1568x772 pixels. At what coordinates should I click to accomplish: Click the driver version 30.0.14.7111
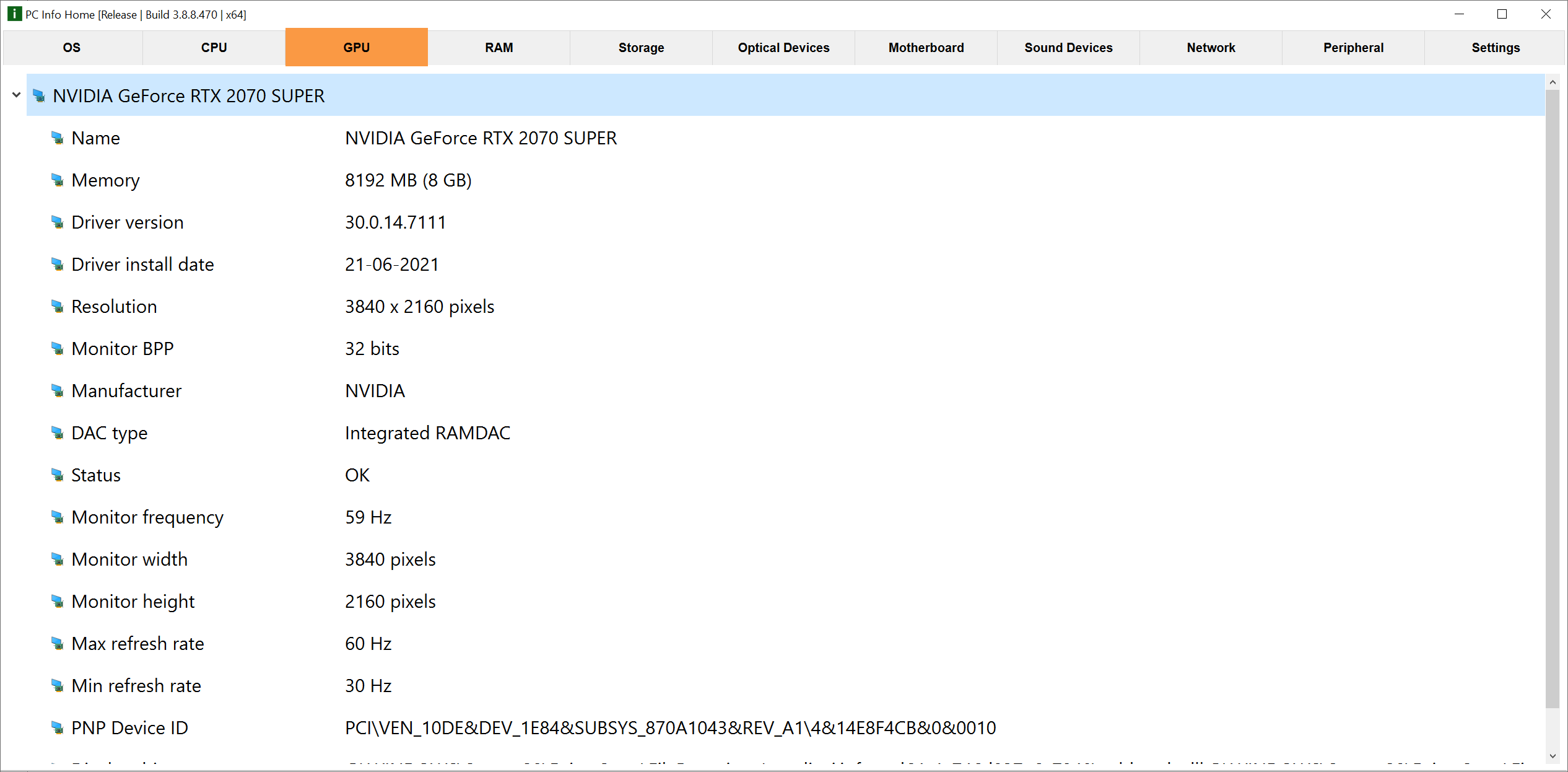coord(396,222)
